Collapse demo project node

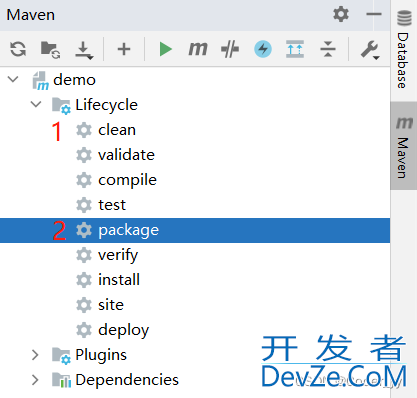click(x=13, y=79)
